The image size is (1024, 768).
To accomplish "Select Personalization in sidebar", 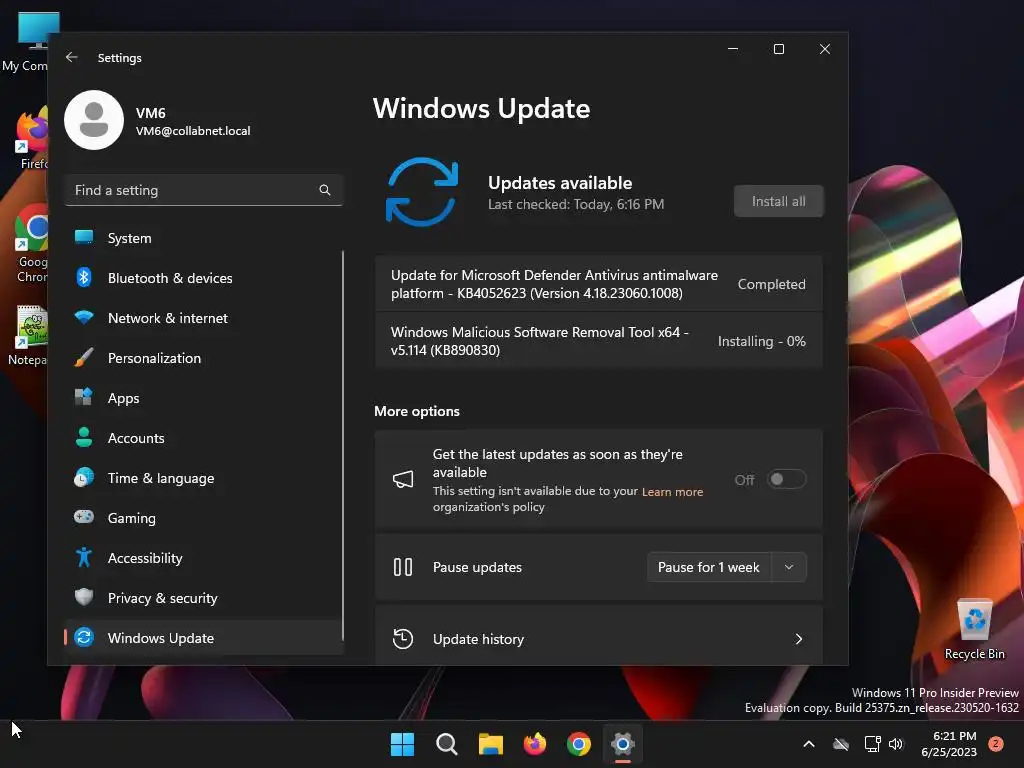I will pos(204,358).
